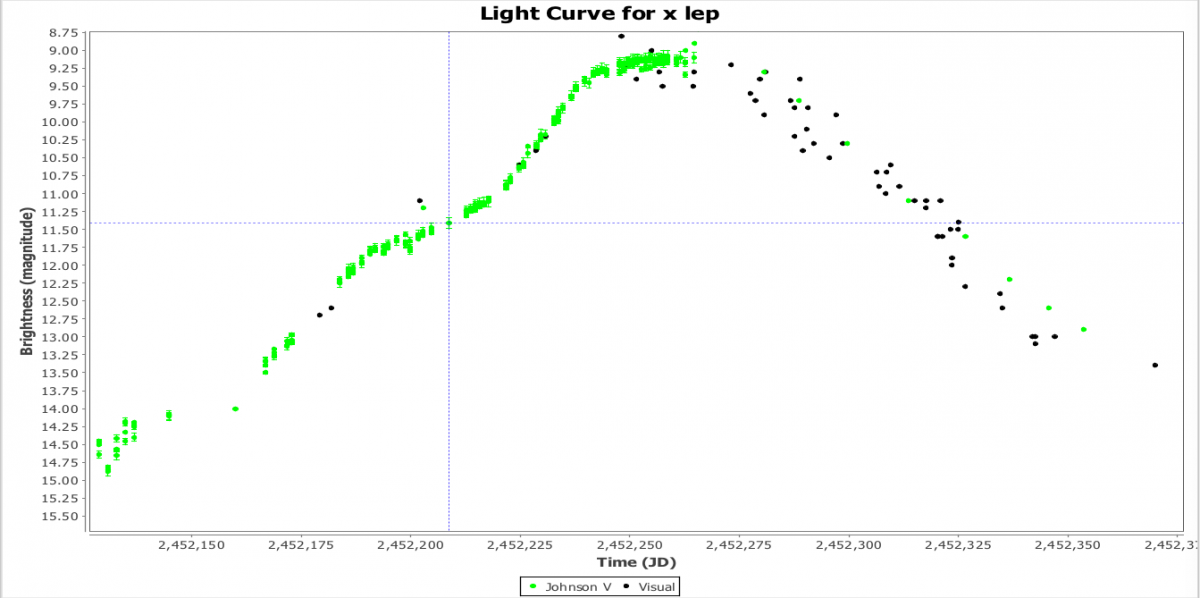This screenshot has height=598, width=1200.
Task: Click the 2,452,300 tick label on x-axis
Action: click(x=851, y=545)
